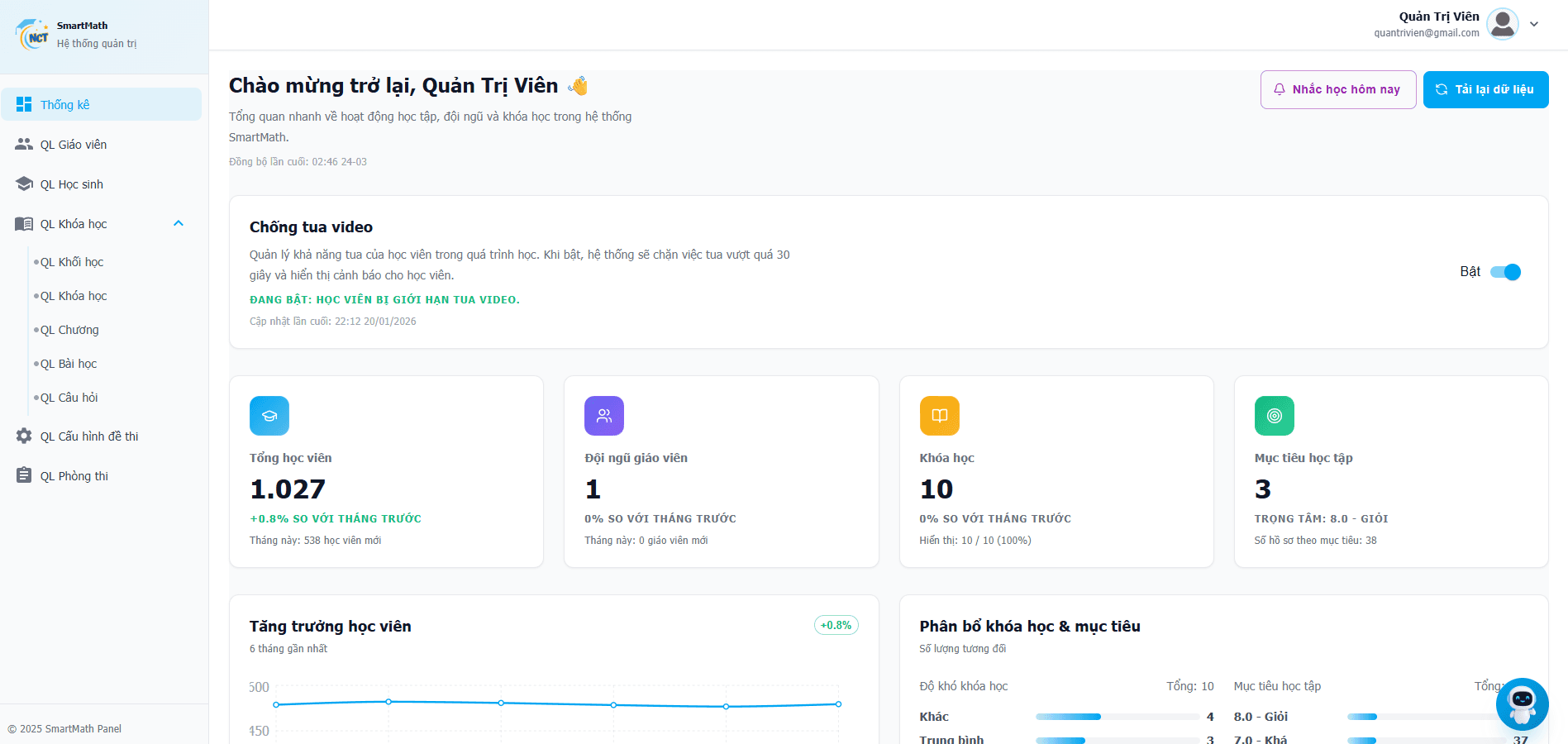Click the admin avatar icon top right
The width and height of the screenshot is (1568, 744).
(x=1502, y=24)
